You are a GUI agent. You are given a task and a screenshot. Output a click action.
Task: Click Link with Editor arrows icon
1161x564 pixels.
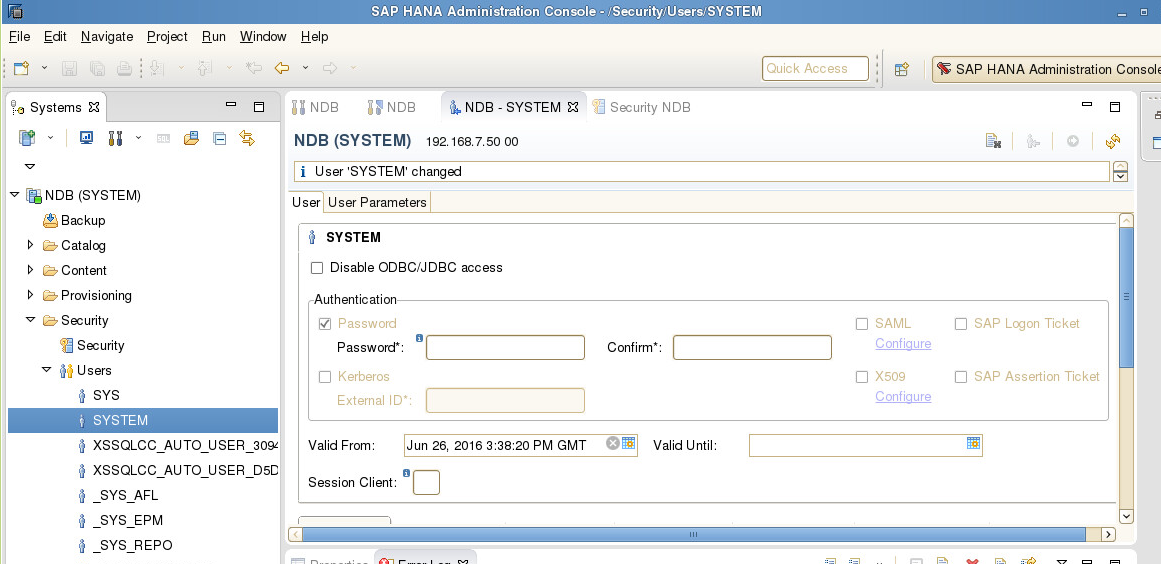(x=247, y=138)
